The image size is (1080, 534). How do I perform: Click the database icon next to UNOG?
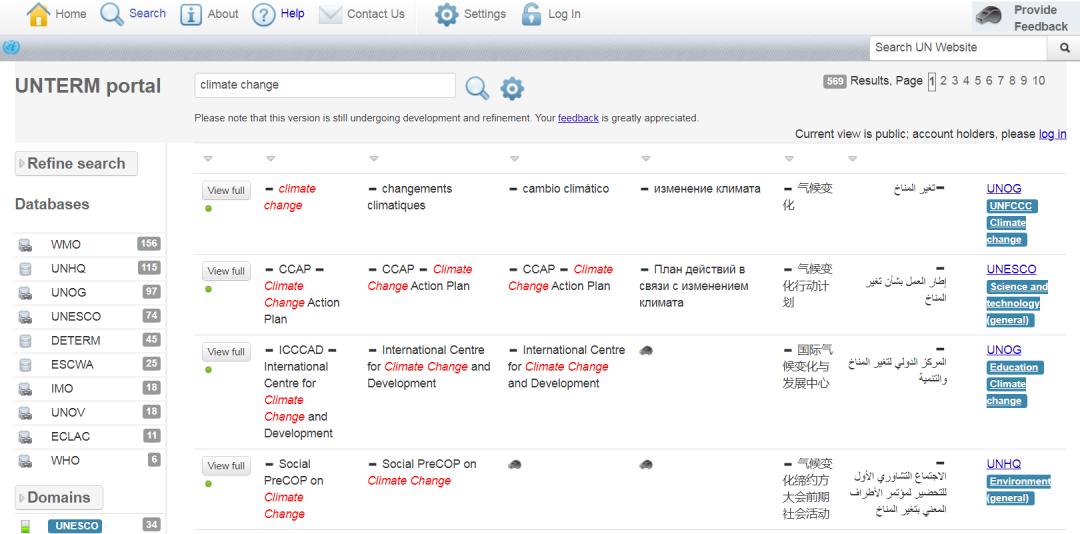25,293
